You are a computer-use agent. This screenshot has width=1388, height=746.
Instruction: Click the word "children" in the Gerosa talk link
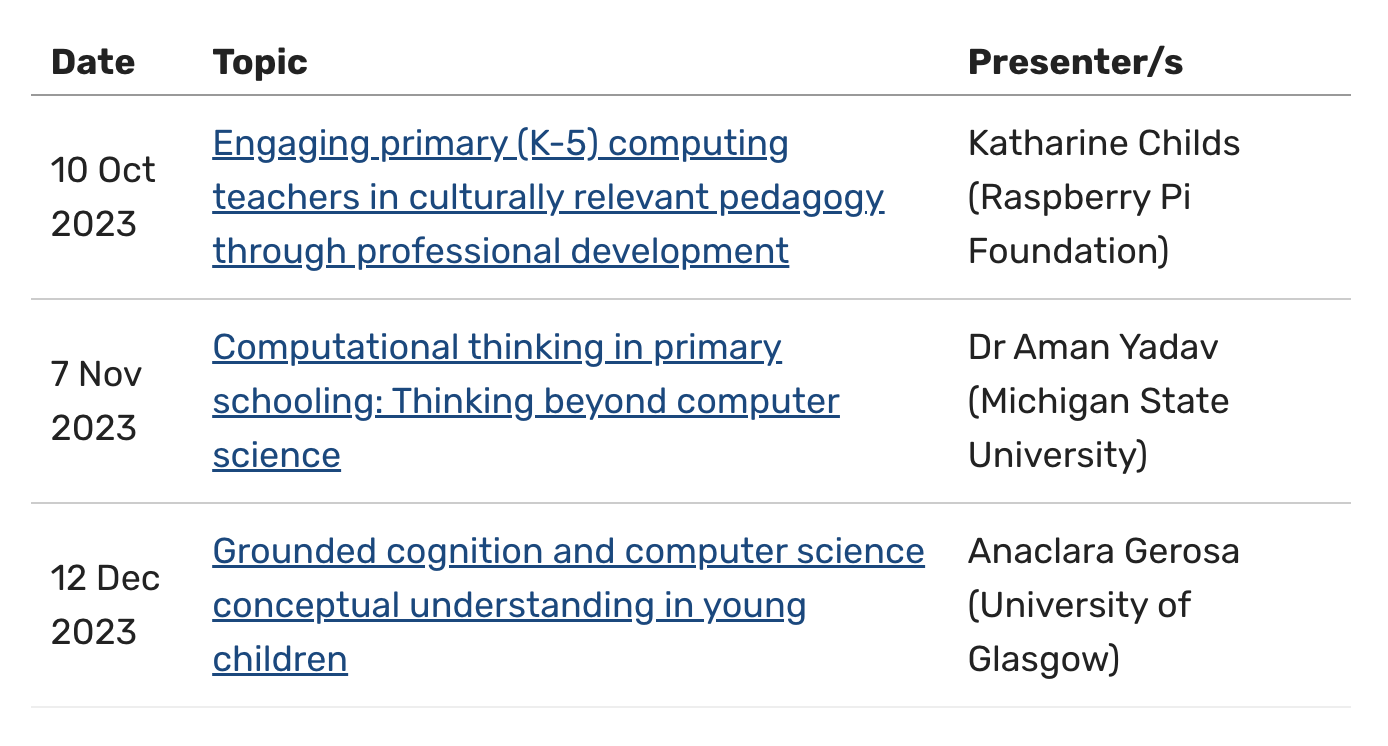click(x=280, y=660)
